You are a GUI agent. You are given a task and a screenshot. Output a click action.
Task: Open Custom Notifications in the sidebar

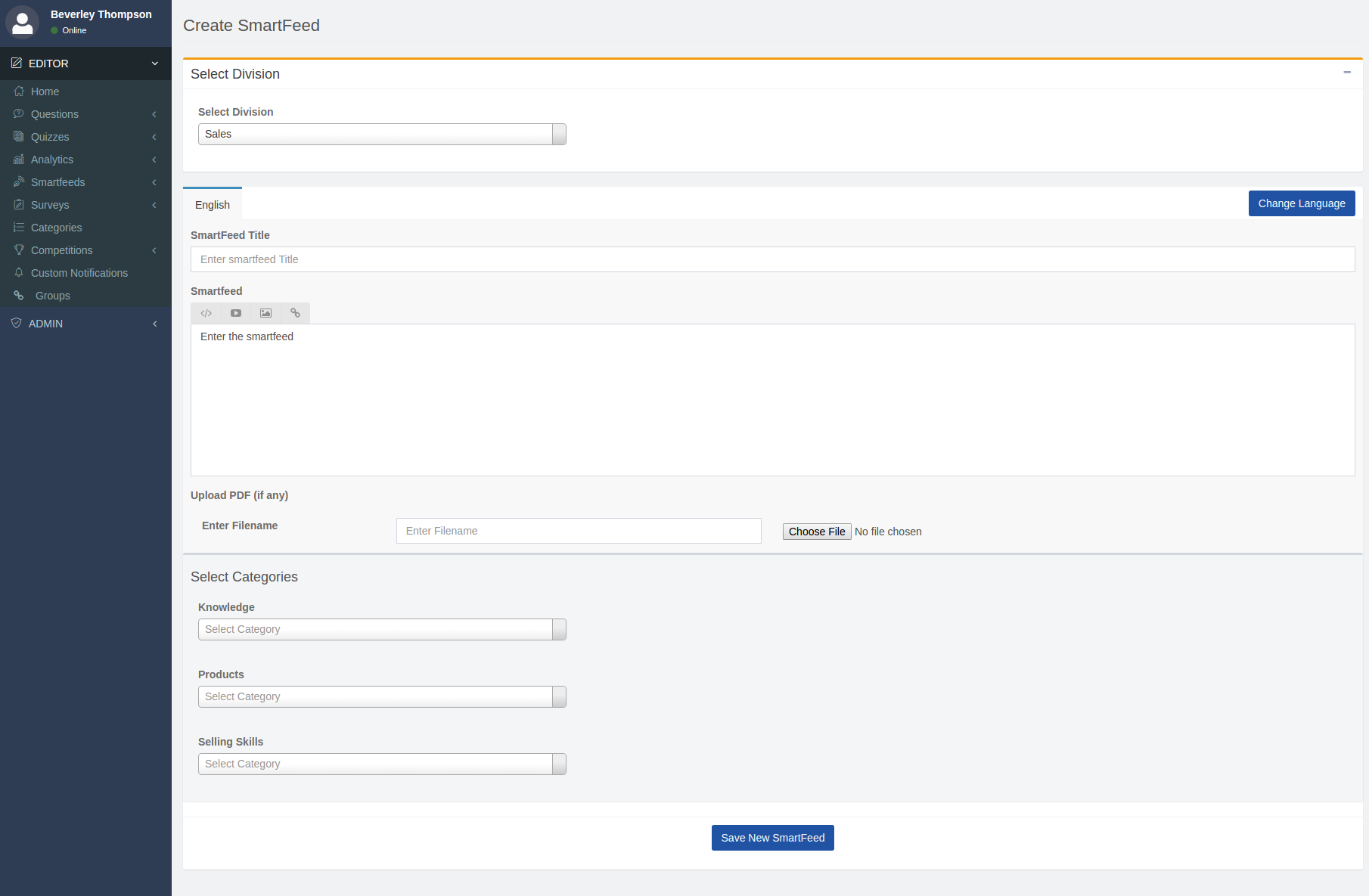79,273
